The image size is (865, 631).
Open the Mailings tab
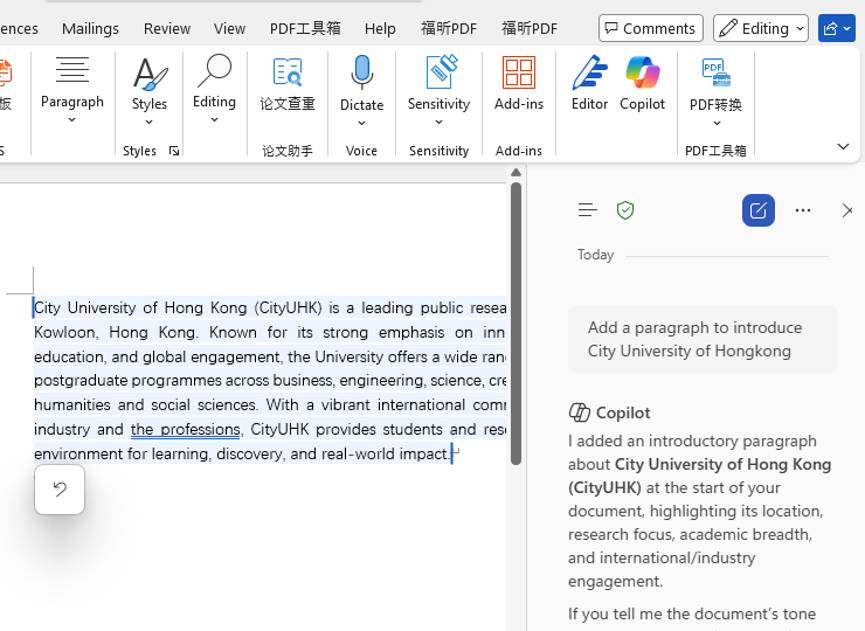[90, 29]
